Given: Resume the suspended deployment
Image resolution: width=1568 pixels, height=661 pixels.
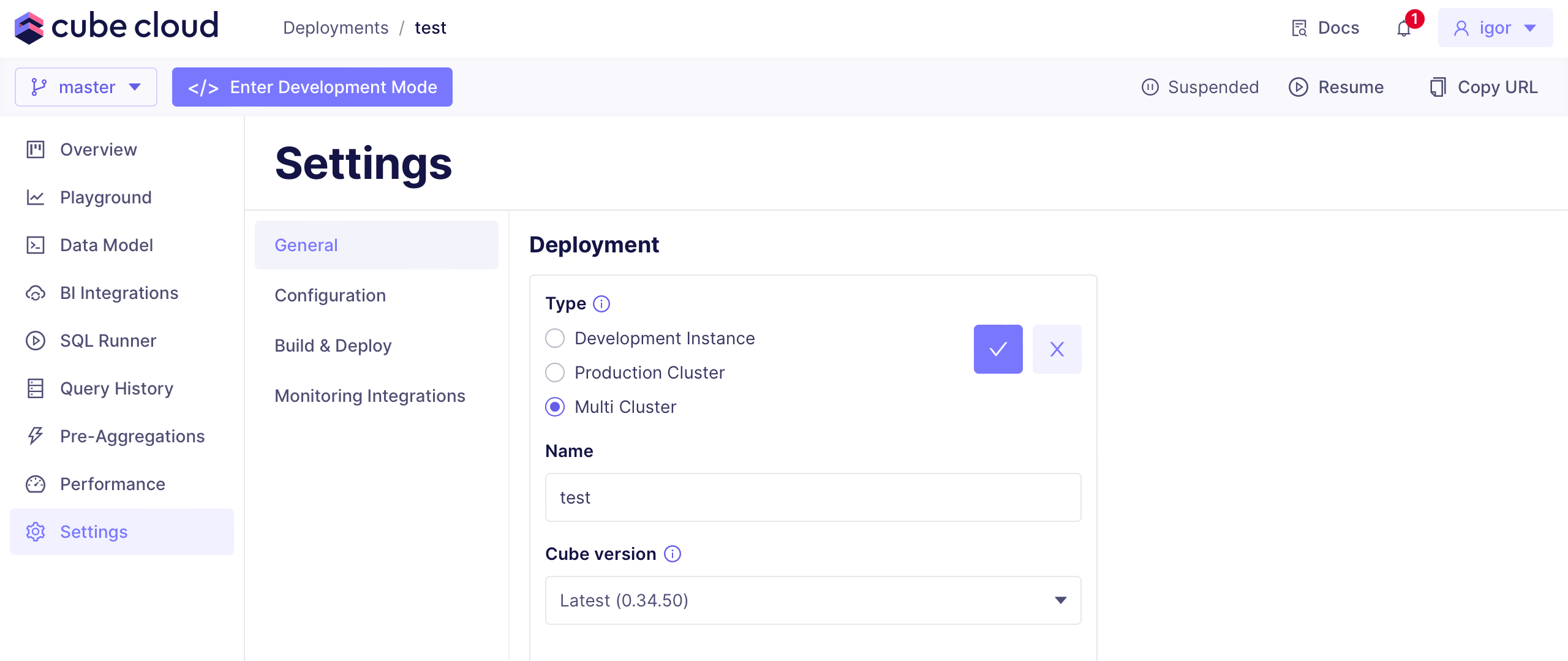Looking at the screenshot, I should point(1336,87).
